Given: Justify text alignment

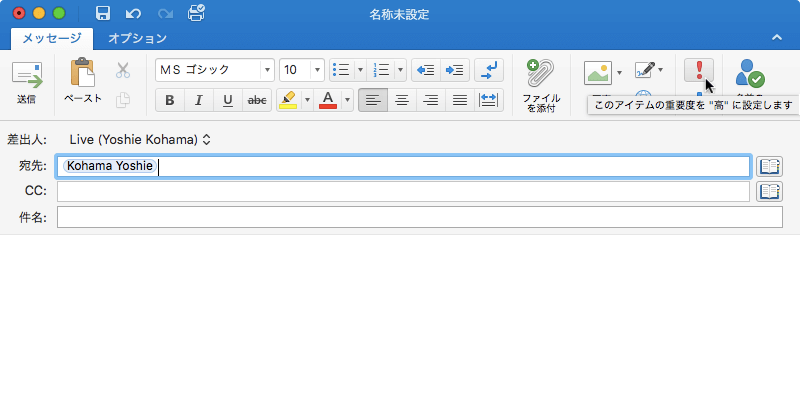Looking at the screenshot, I should tap(460, 100).
